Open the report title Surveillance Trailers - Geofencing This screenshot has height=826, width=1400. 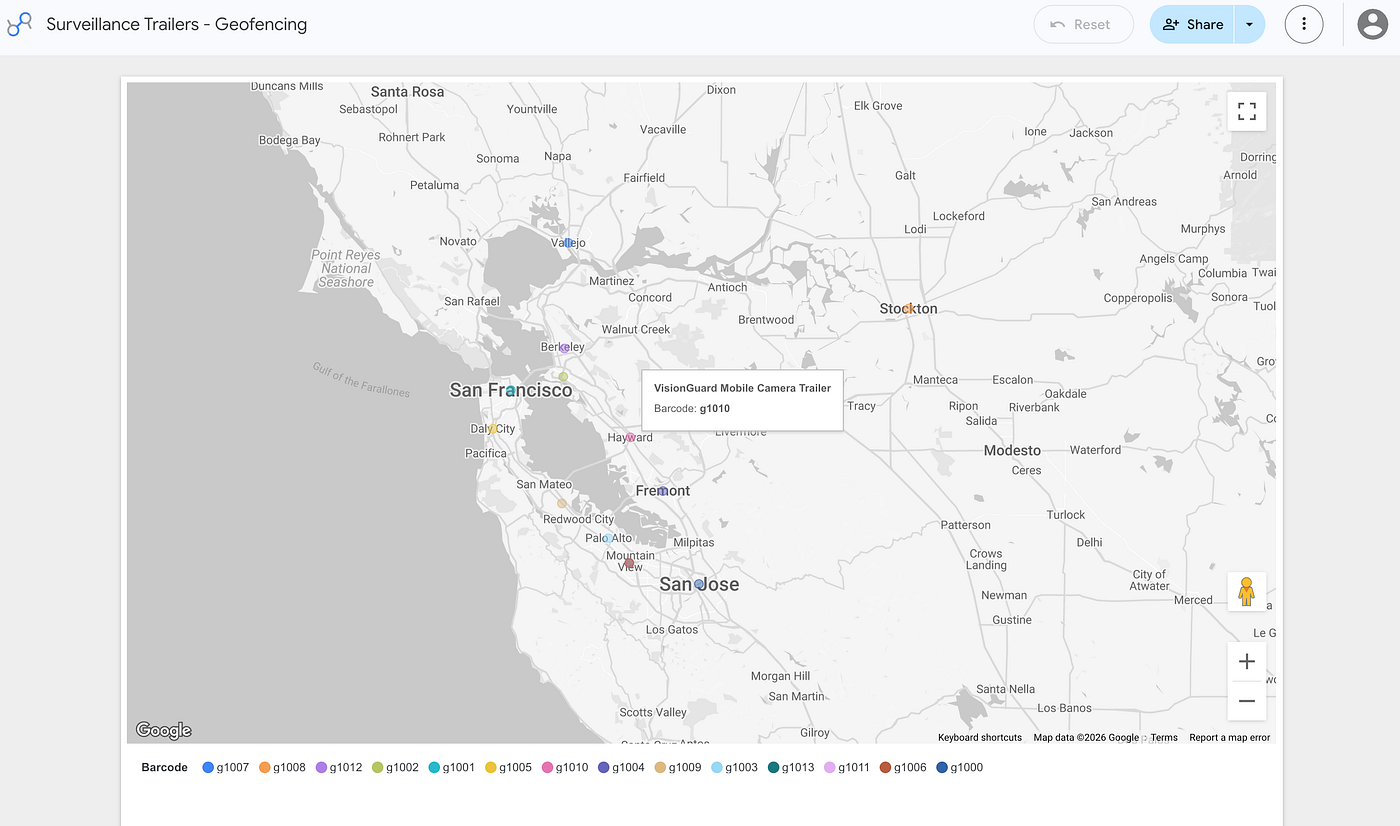176,24
